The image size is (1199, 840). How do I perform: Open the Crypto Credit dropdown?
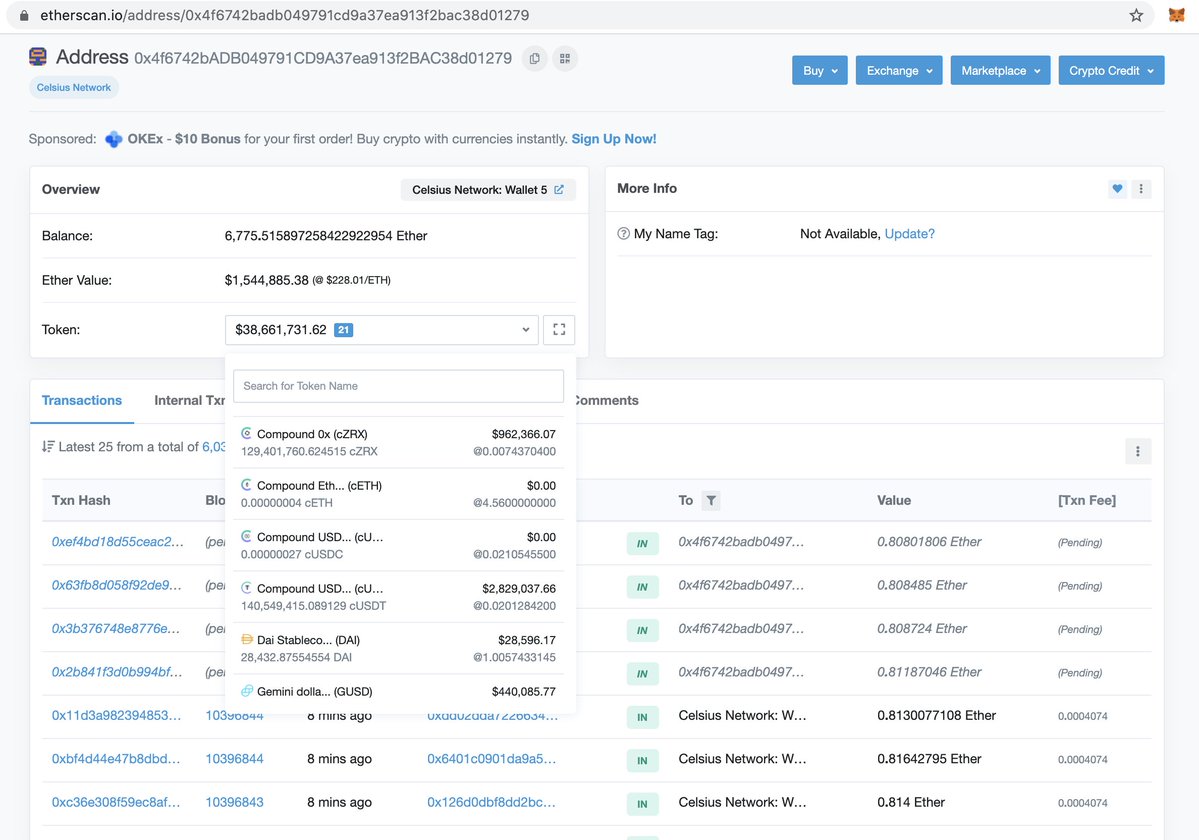coord(1111,70)
